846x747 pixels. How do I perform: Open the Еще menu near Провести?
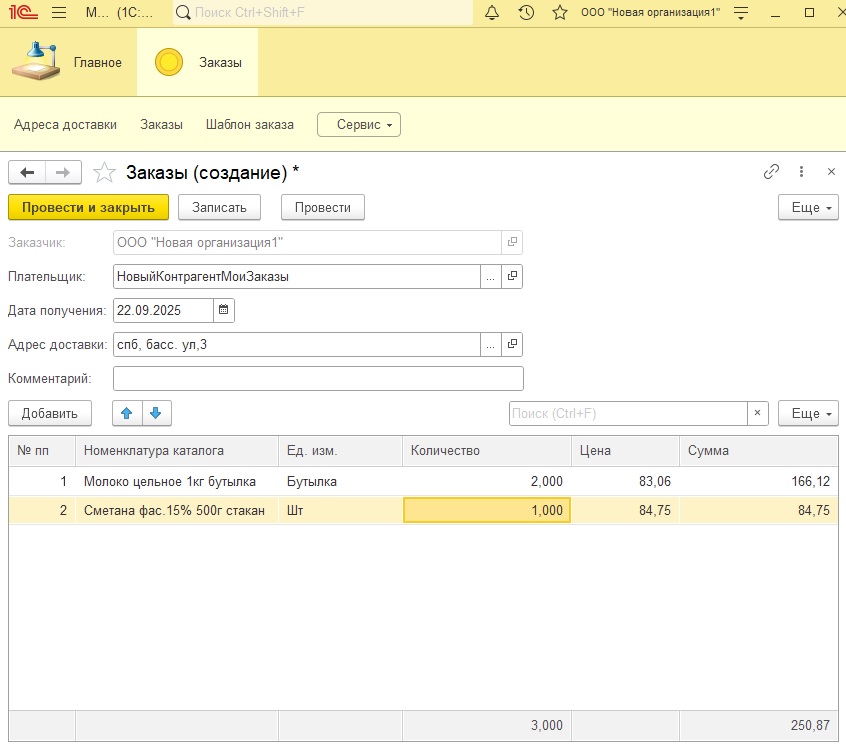pos(807,207)
